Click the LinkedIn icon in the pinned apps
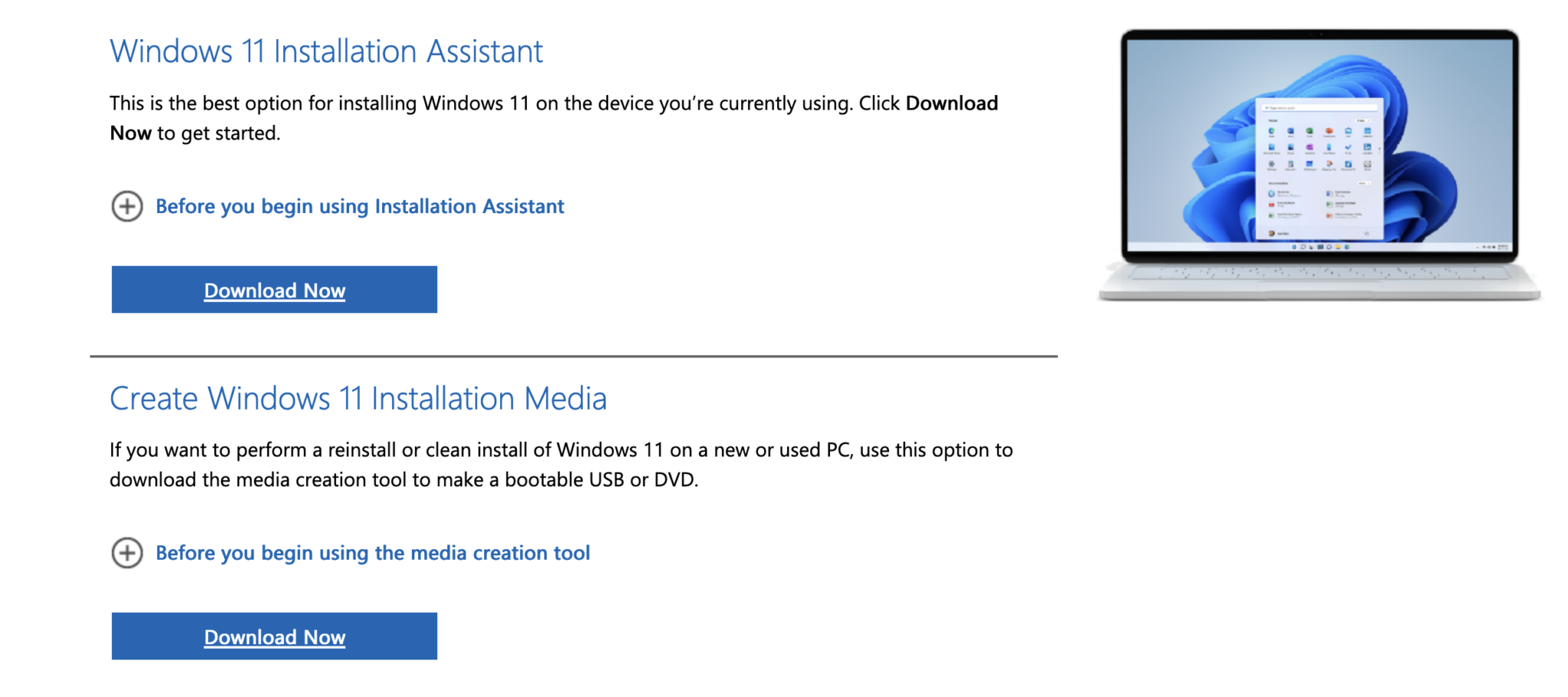Screen dimensions: 1568x697 (1367, 146)
